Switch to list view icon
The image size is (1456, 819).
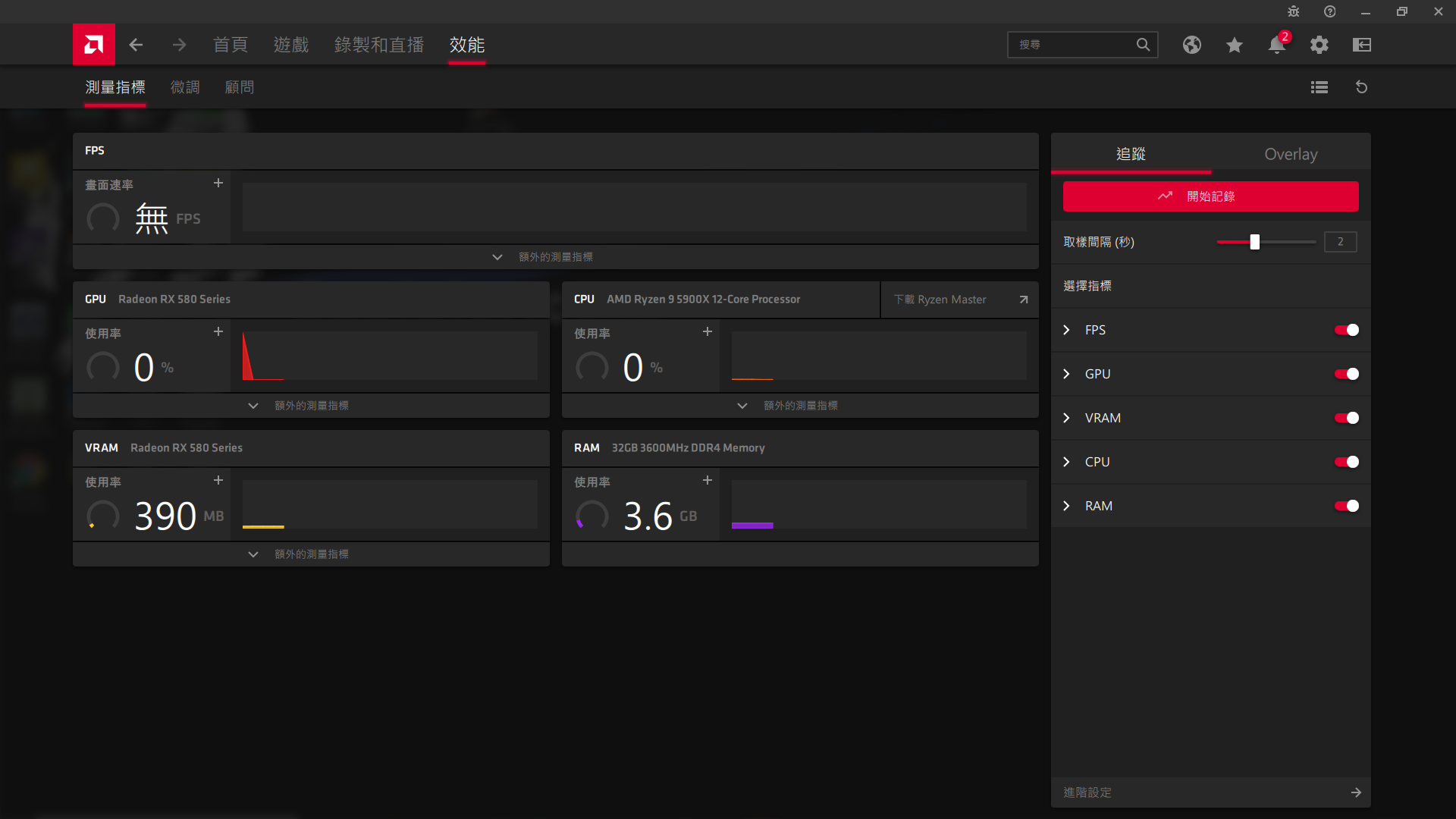1319,87
